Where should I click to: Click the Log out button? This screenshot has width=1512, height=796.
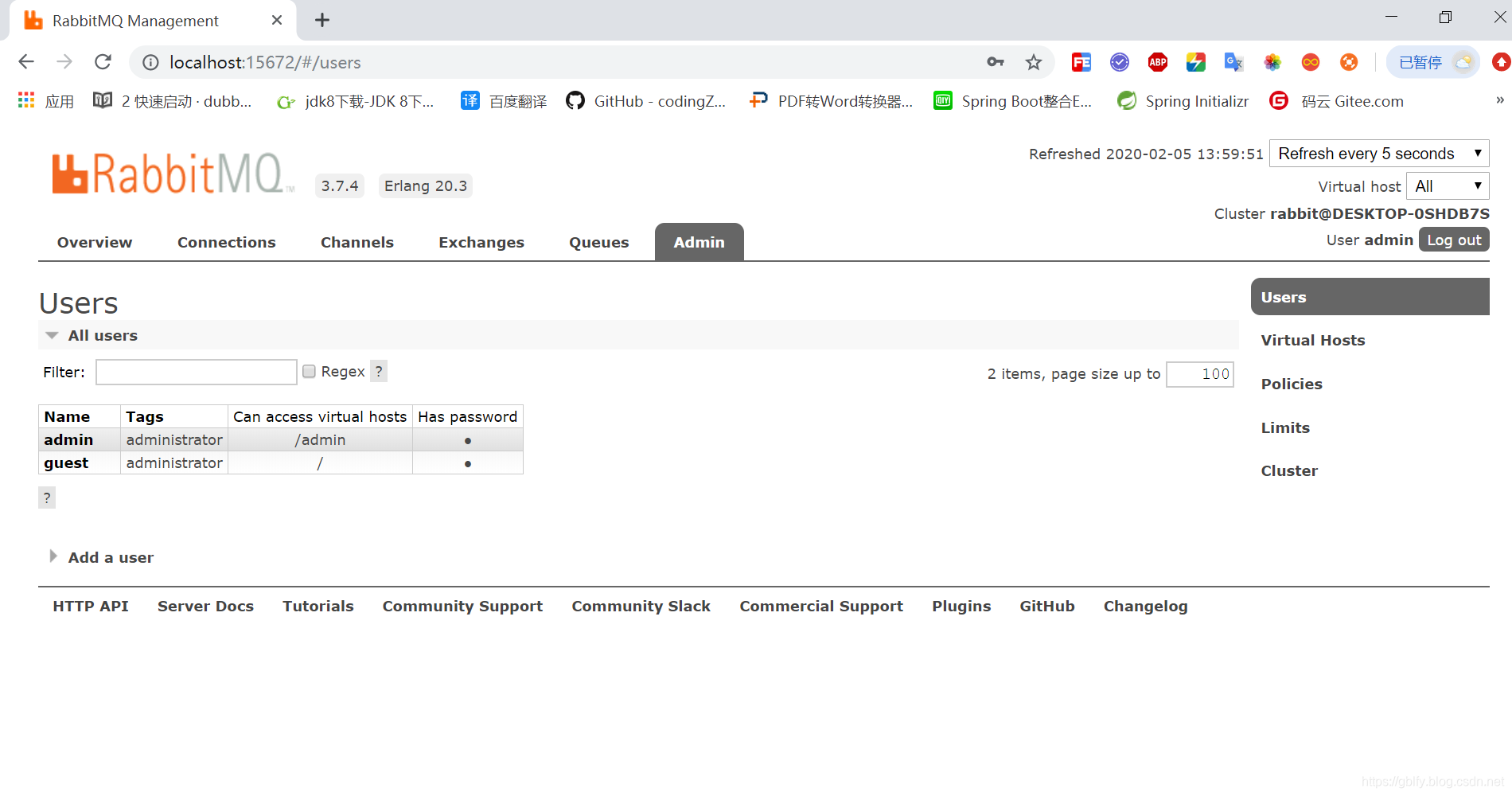click(1454, 240)
